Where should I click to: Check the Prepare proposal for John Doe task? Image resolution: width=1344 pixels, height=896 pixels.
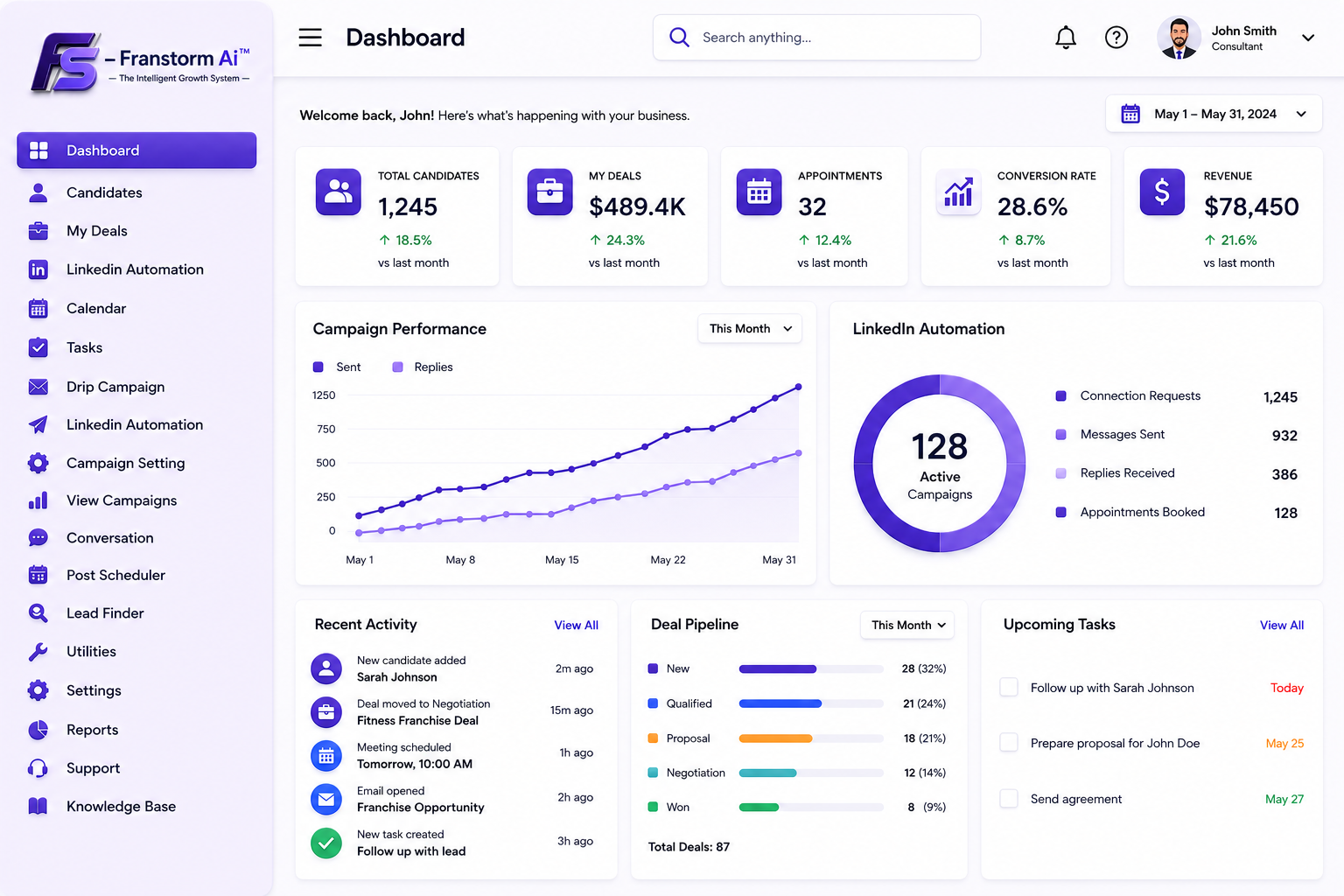pos(1009,743)
